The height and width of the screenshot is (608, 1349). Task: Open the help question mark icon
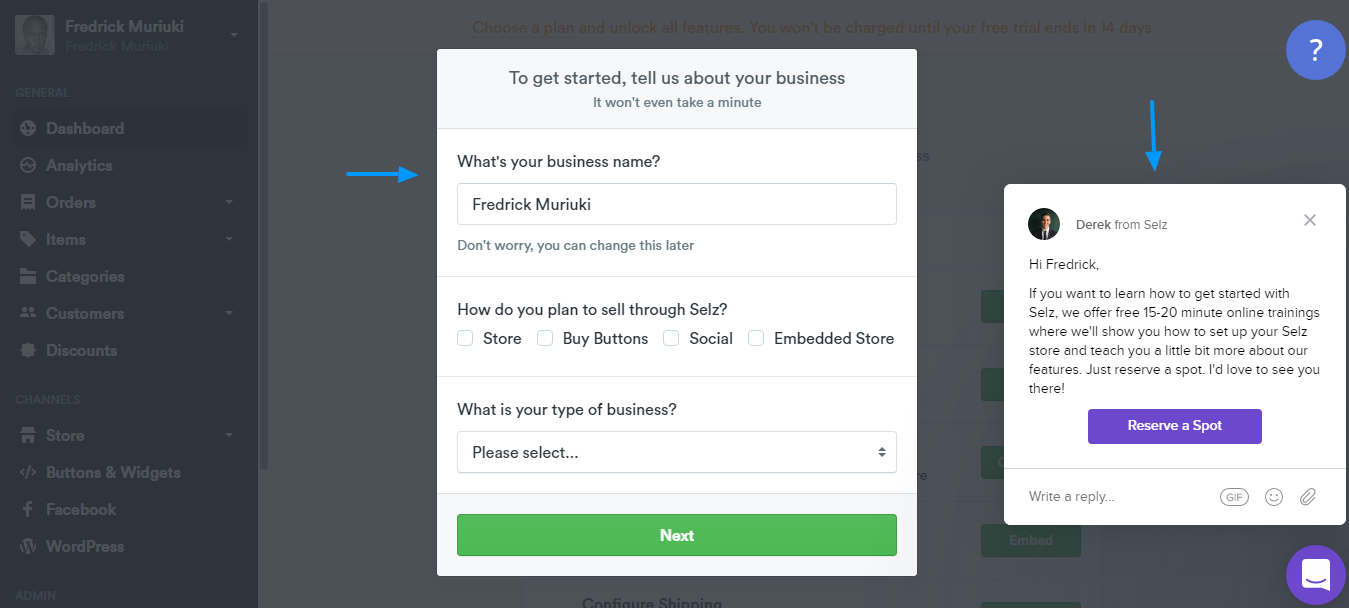(1316, 50)
